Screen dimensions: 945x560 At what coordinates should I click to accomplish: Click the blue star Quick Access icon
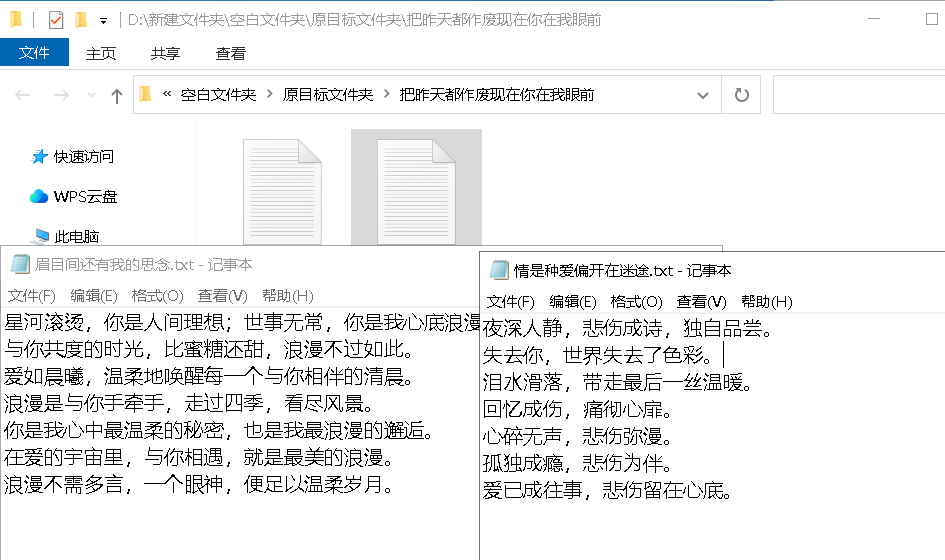tap(39, 157)
